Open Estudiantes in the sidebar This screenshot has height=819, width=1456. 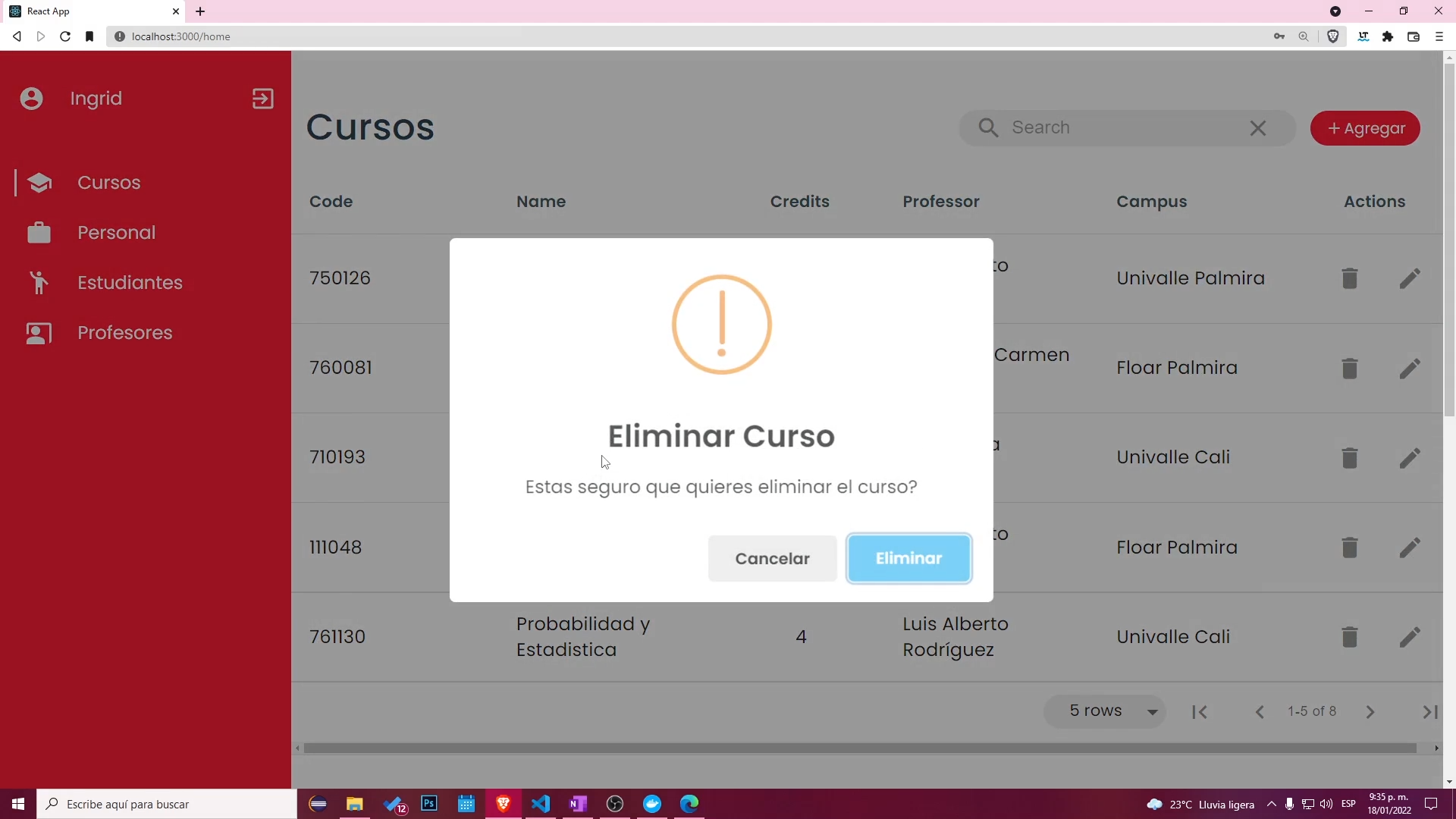click(130, 283)
